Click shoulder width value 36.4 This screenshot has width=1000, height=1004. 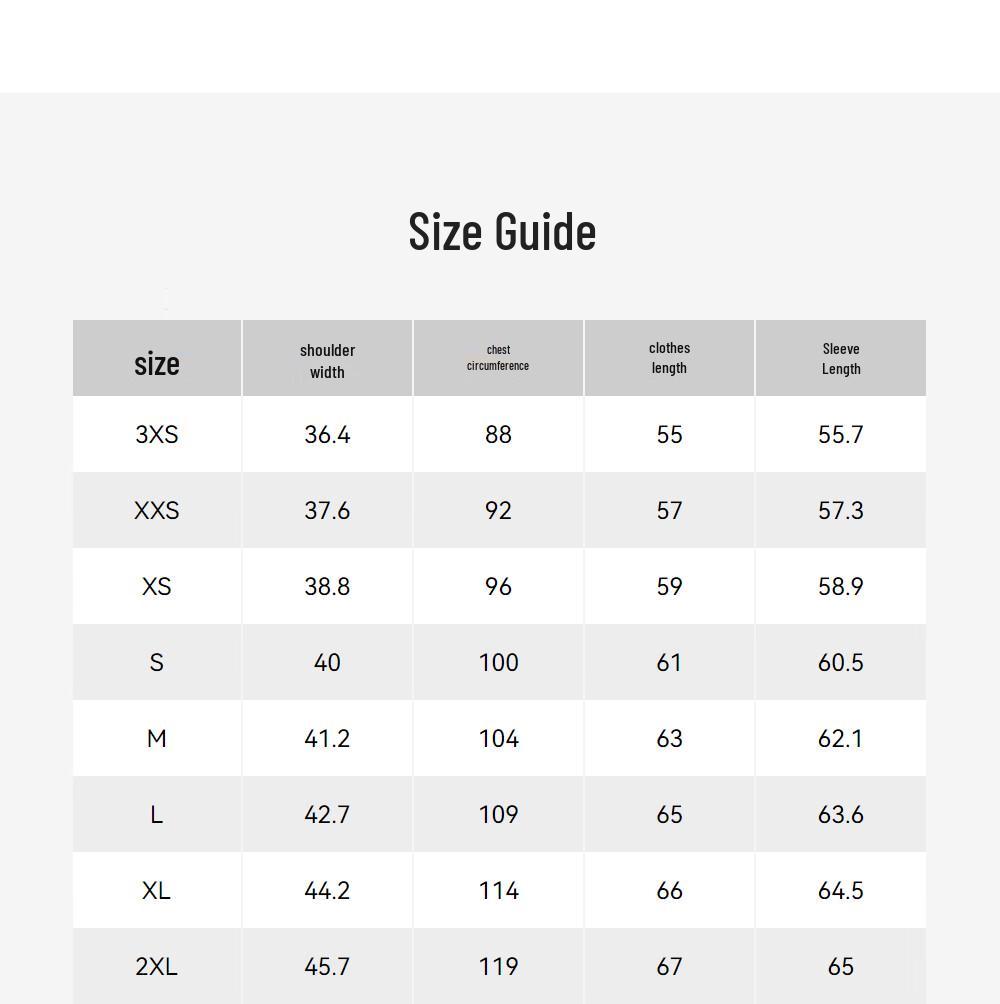pyautogui.click(x=327, y=434)
